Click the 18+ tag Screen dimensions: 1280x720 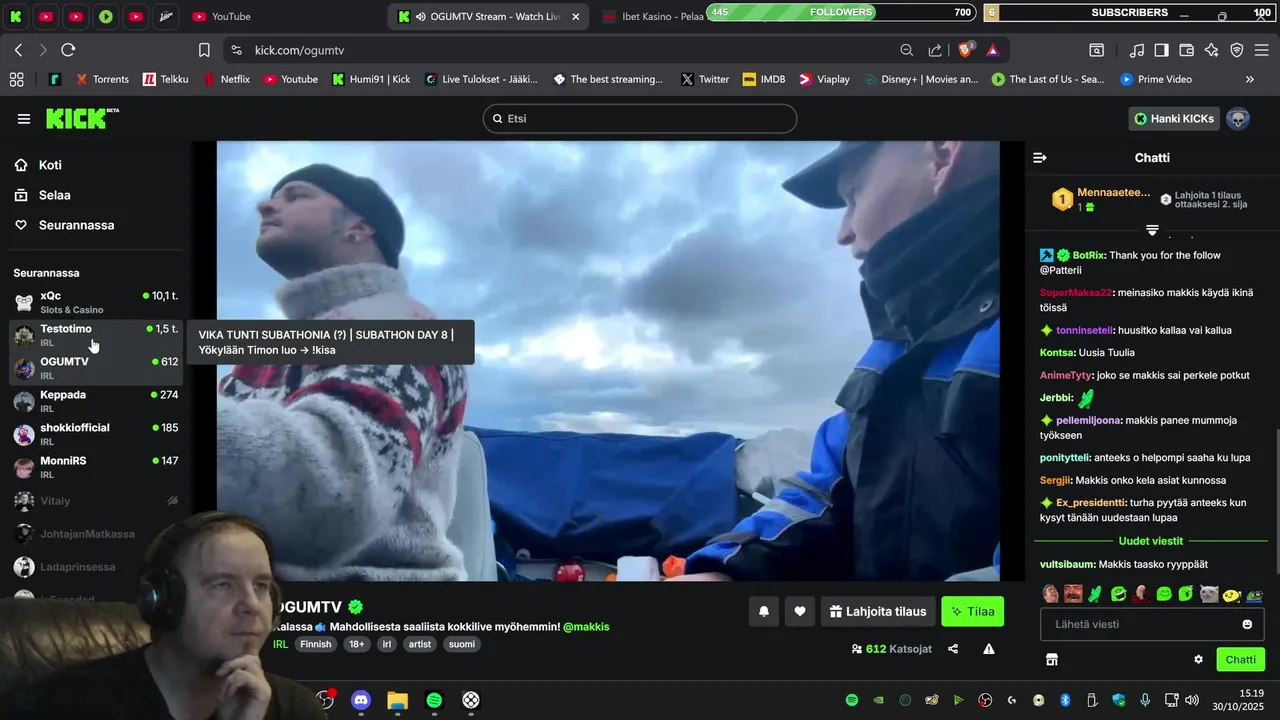(x=356, y=645)
